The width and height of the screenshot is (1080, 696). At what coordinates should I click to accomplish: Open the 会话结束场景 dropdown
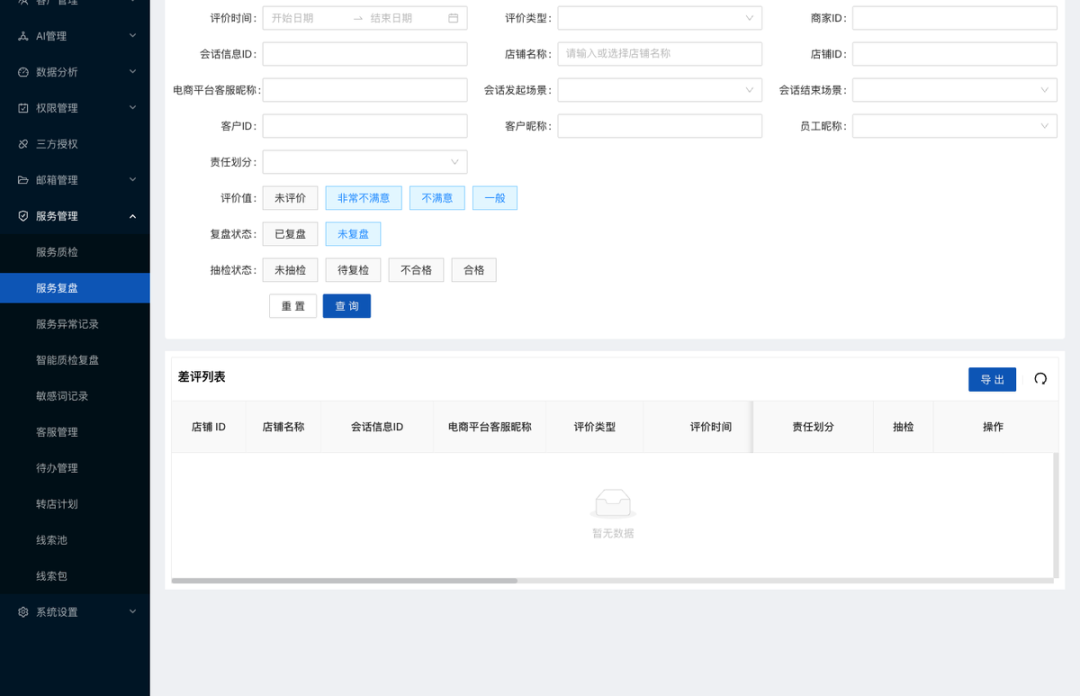[x=955, y=90]
